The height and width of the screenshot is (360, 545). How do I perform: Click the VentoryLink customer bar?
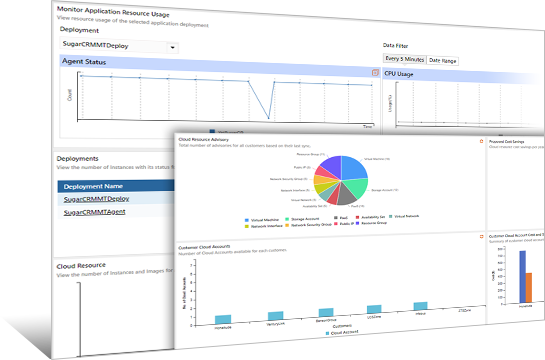(276, 316)
